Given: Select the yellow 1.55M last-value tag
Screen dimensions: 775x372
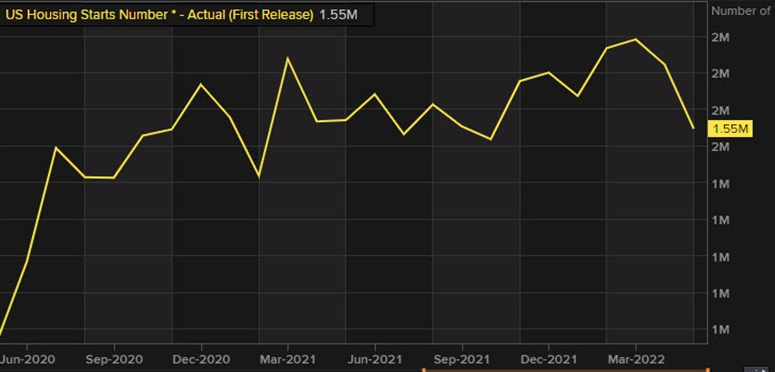Looking at the screenshot, I should (x=731, y=129).
